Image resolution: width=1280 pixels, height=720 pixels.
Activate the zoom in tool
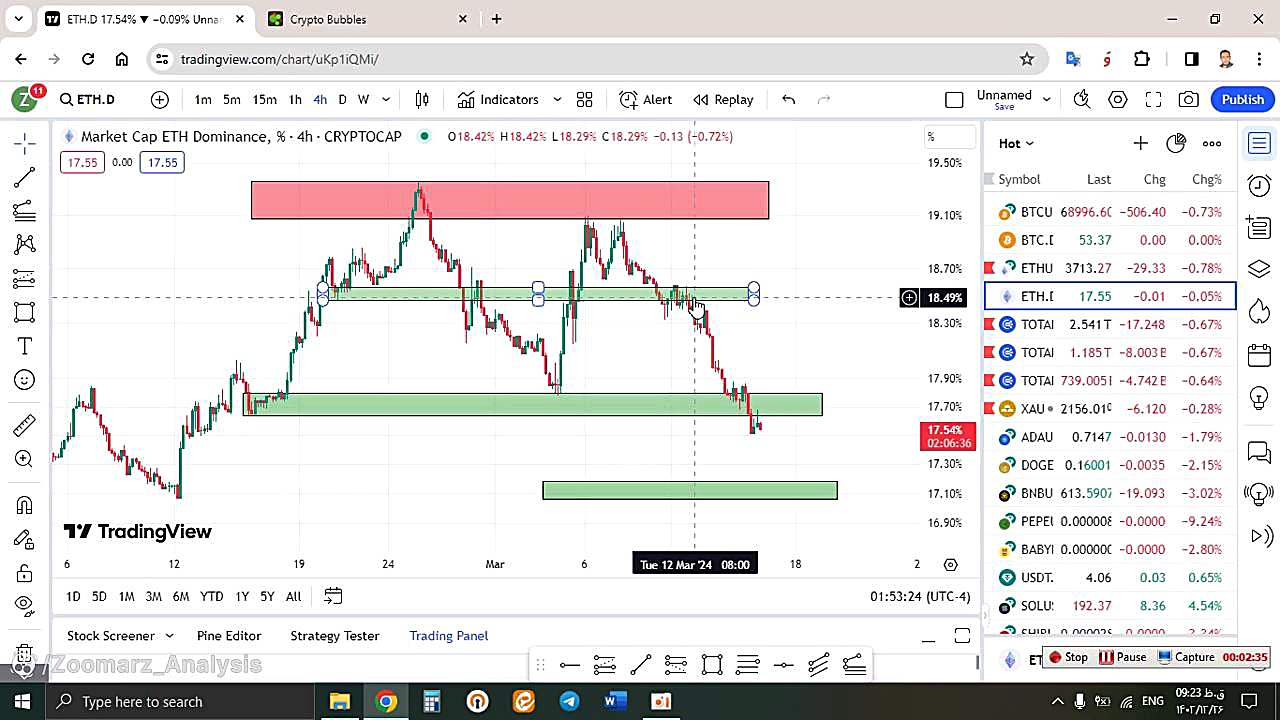(25, 459)
